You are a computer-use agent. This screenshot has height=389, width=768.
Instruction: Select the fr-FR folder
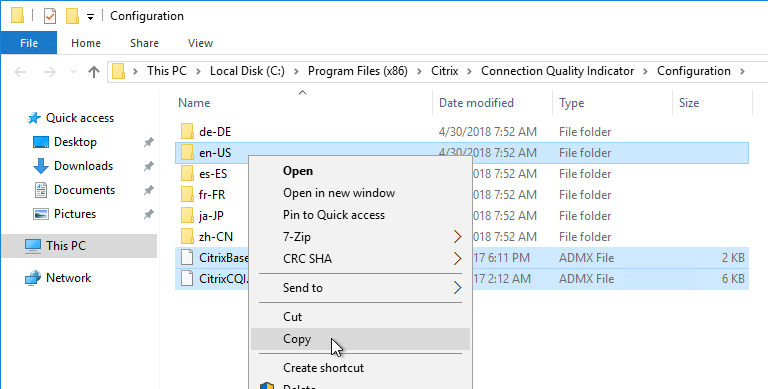click(x=212, y=195)
